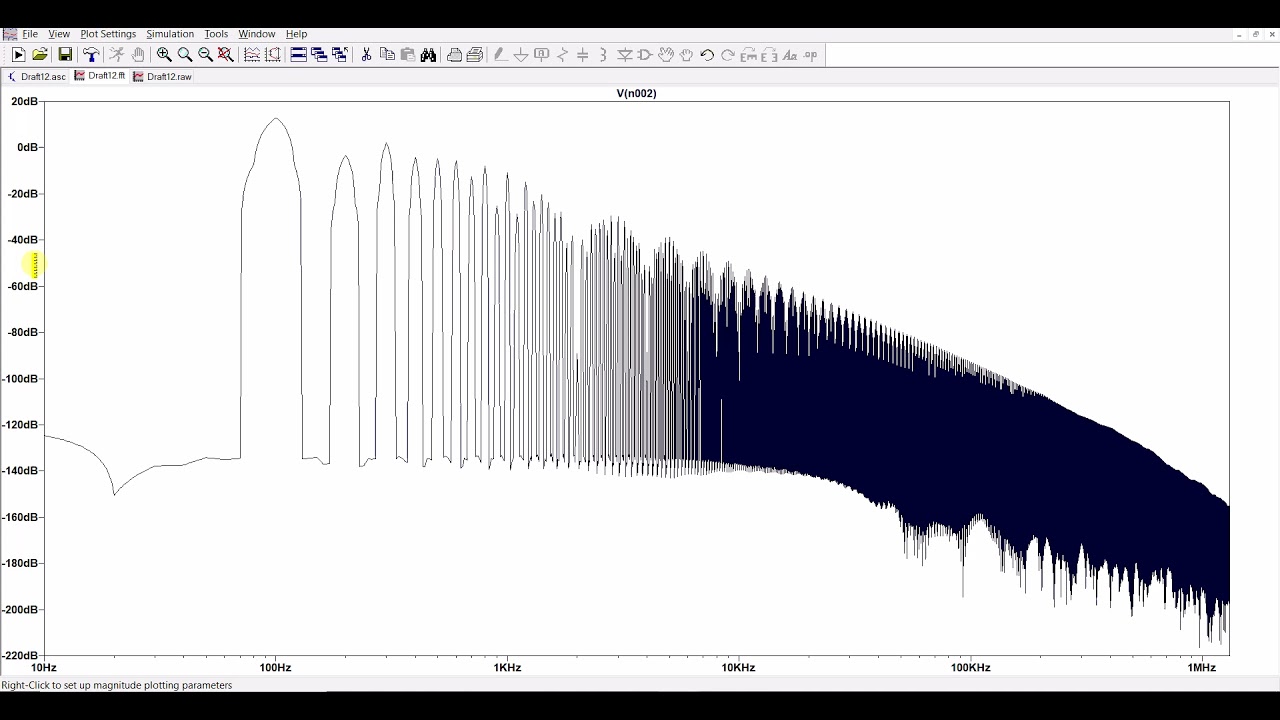
Task: Click the Mirror component icon
Action: [769, 55]
